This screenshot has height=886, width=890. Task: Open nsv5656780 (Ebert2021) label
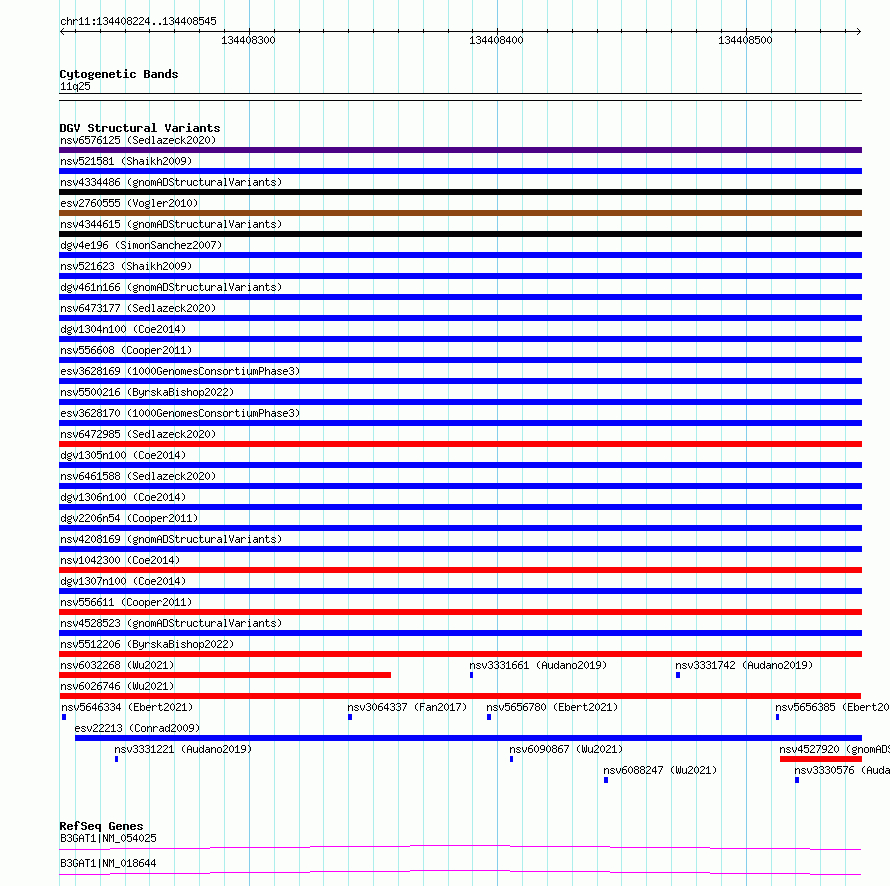coord(552,707)
